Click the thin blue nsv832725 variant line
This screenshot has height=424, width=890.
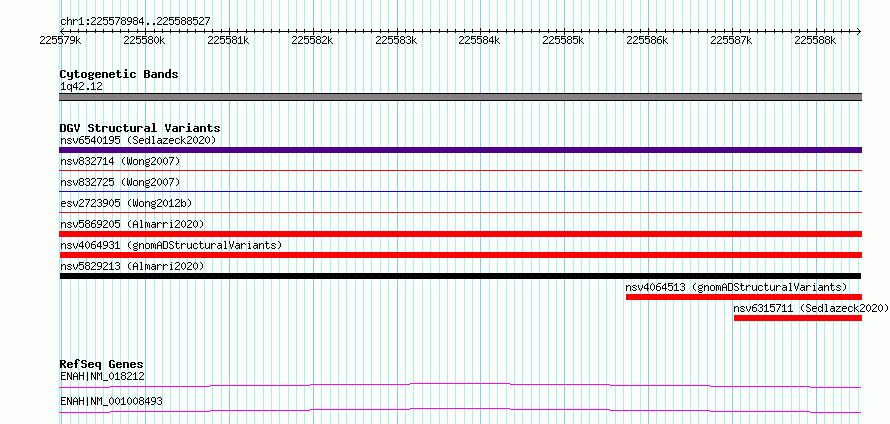pyautogui.click(x=460, y=191)
